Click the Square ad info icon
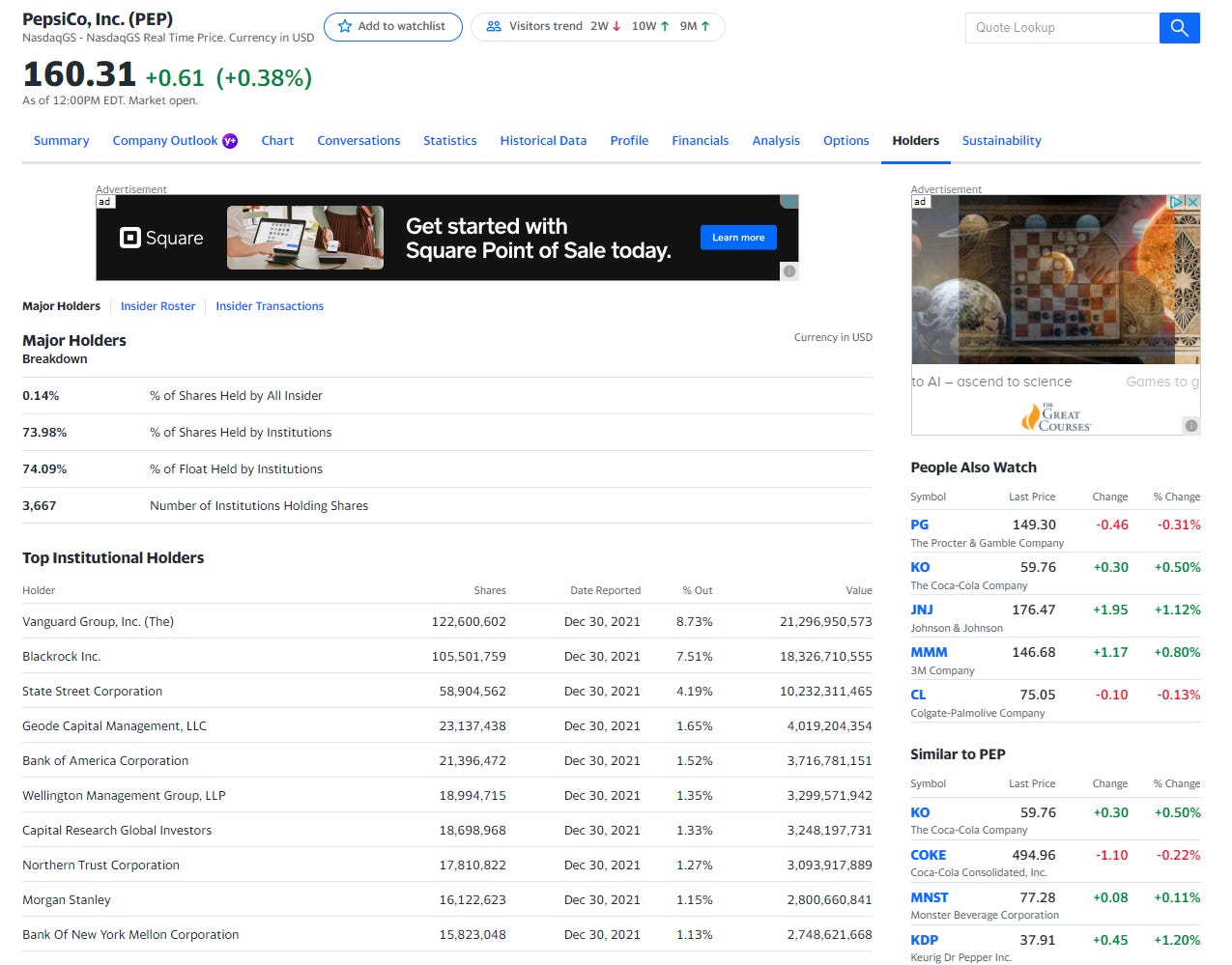Viewport: 1232px width, 965px height. [x=789, y=271]
